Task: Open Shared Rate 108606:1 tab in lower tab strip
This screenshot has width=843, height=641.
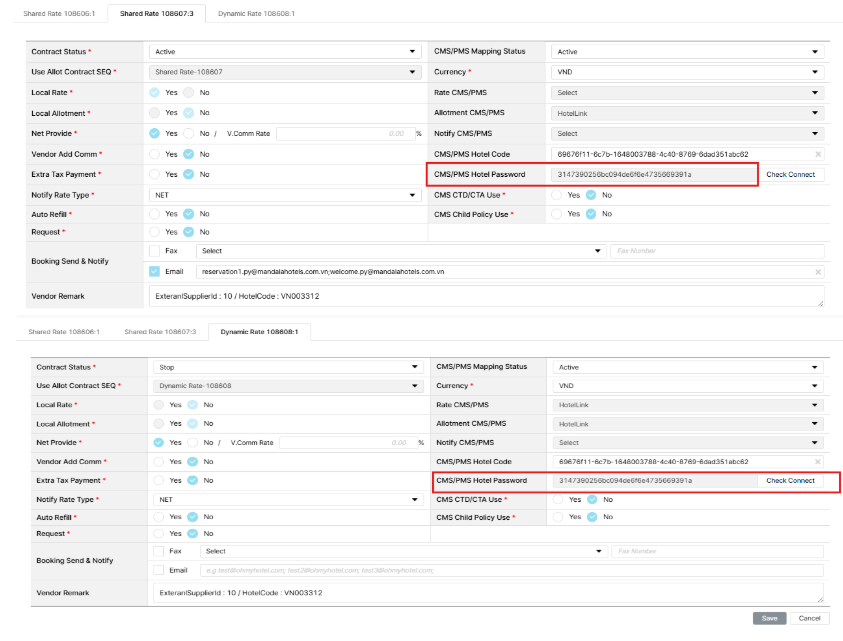Action: click(x=64, y=332)
